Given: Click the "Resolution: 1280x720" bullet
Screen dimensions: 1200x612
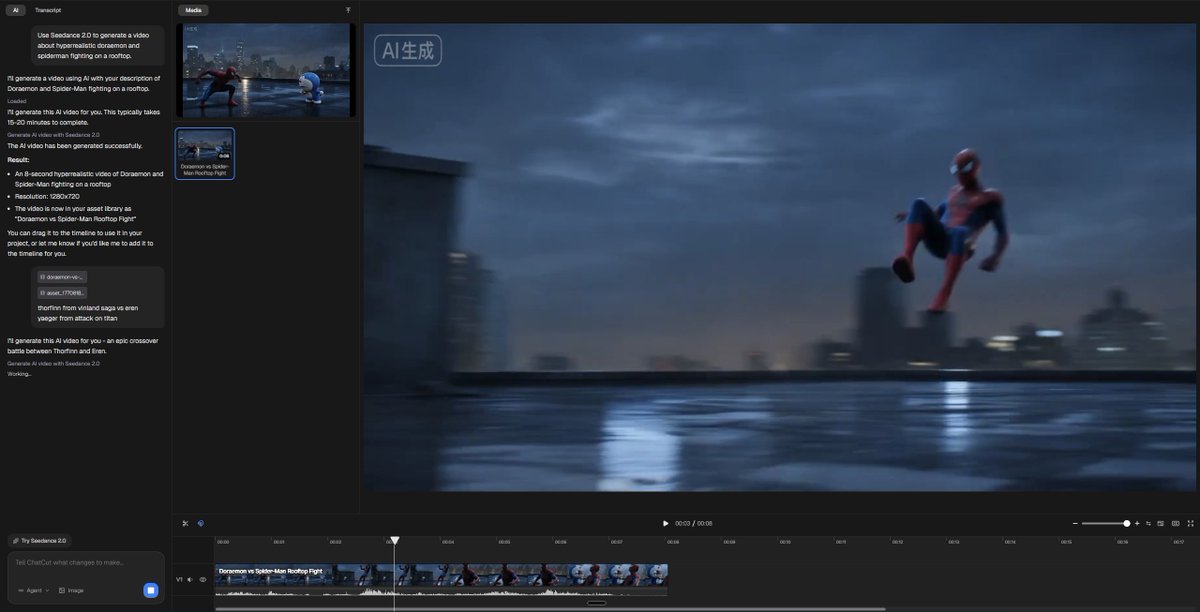Looking at the screenshot, I should [49, 197].
